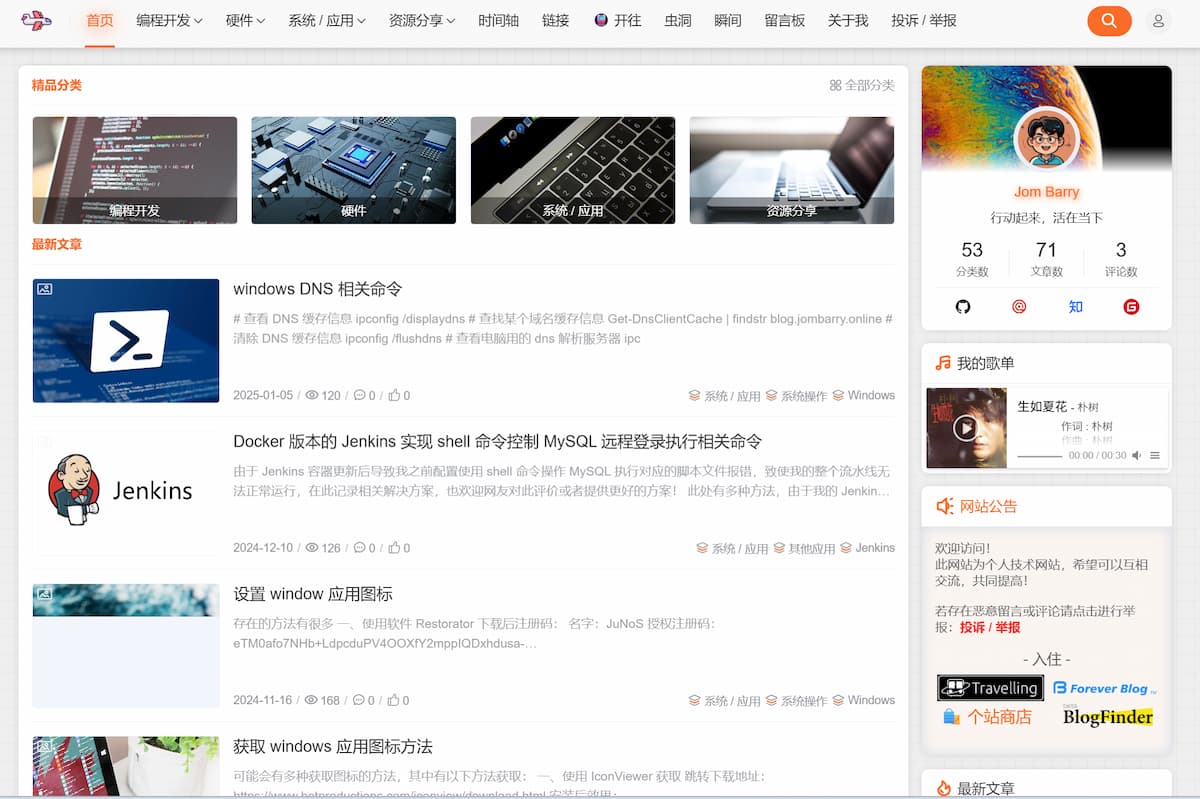
Task: Expand the 硬件 dropdown menu
Action: click(x=245, y=21)
